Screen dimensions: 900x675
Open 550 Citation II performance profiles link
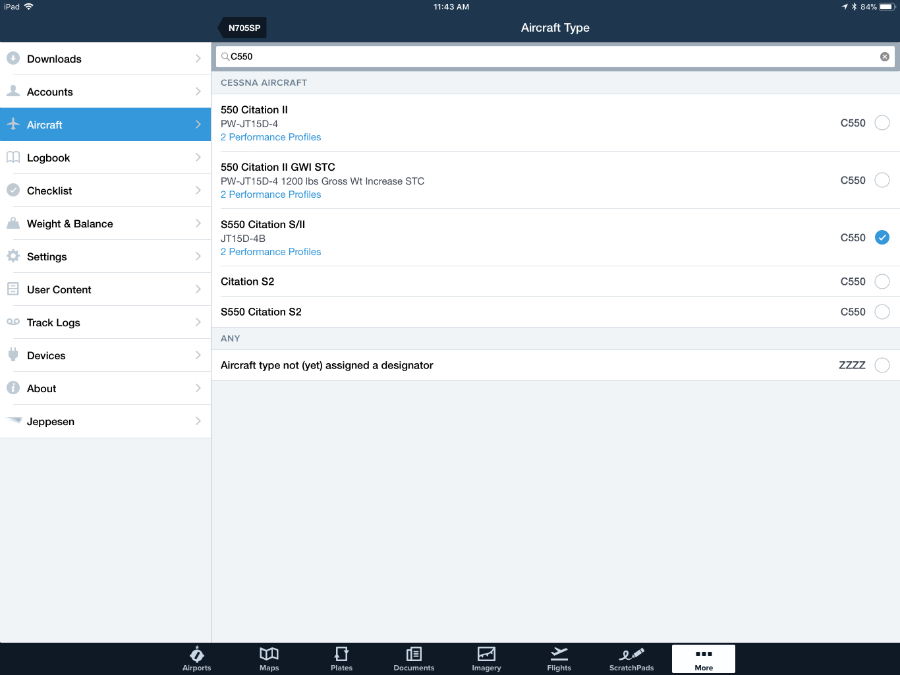271,137
